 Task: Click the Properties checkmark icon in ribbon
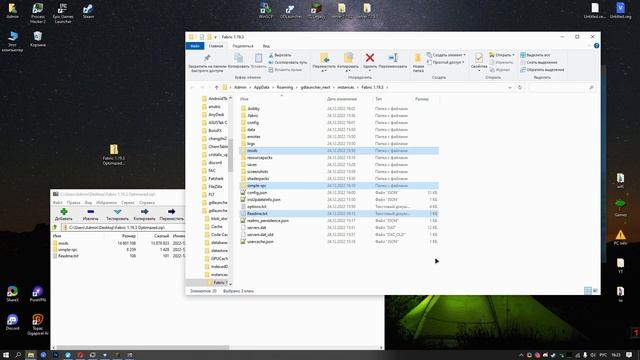tap(479, 58)
